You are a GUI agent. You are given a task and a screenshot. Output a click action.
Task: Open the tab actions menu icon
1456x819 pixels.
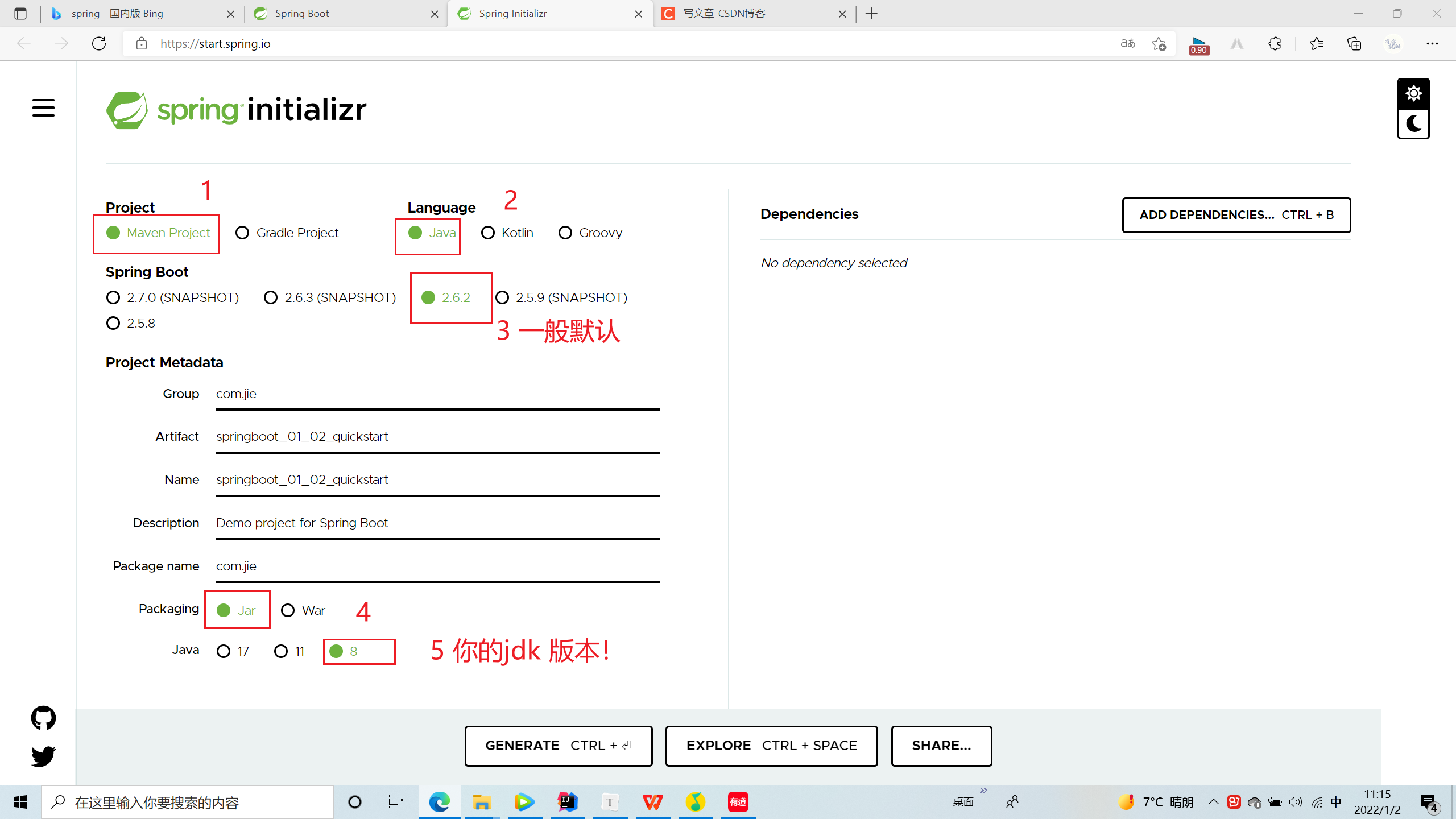click(x=20, y=14)
